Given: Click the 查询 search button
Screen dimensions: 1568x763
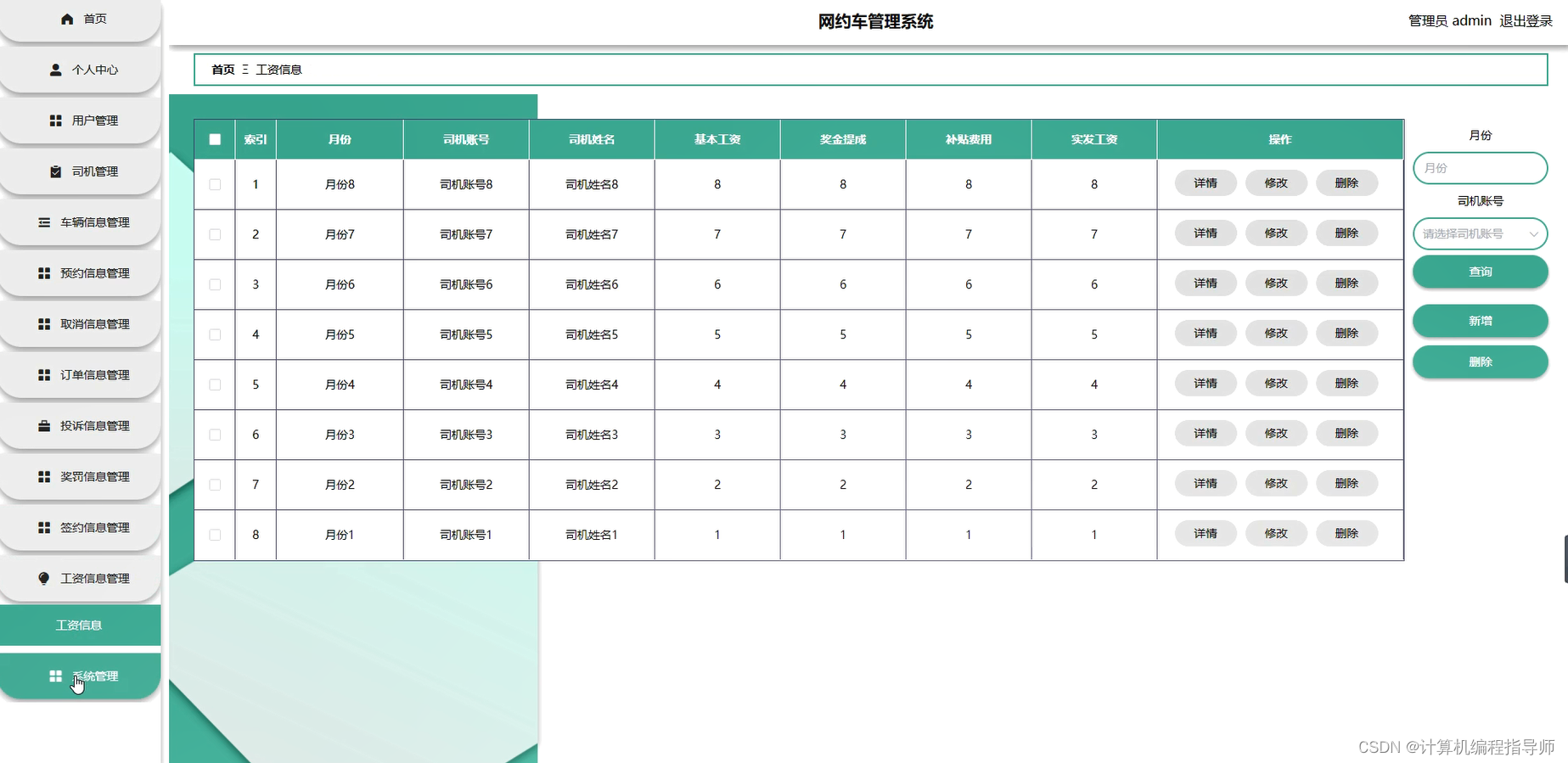Looking at the screenshot, I should tap(1480, 272).
